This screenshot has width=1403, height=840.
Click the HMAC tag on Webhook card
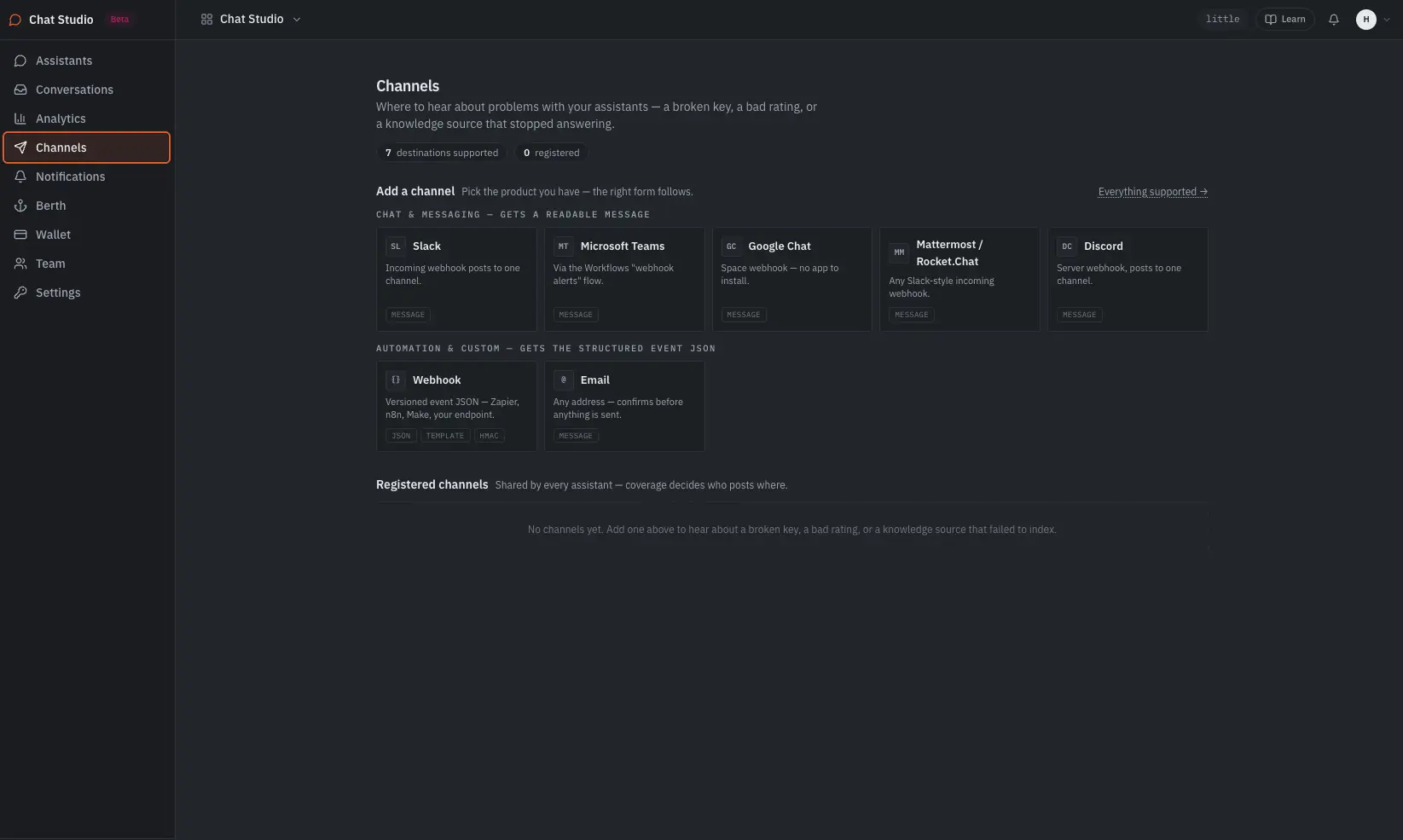pyautogui.click(x=489, y=436)
